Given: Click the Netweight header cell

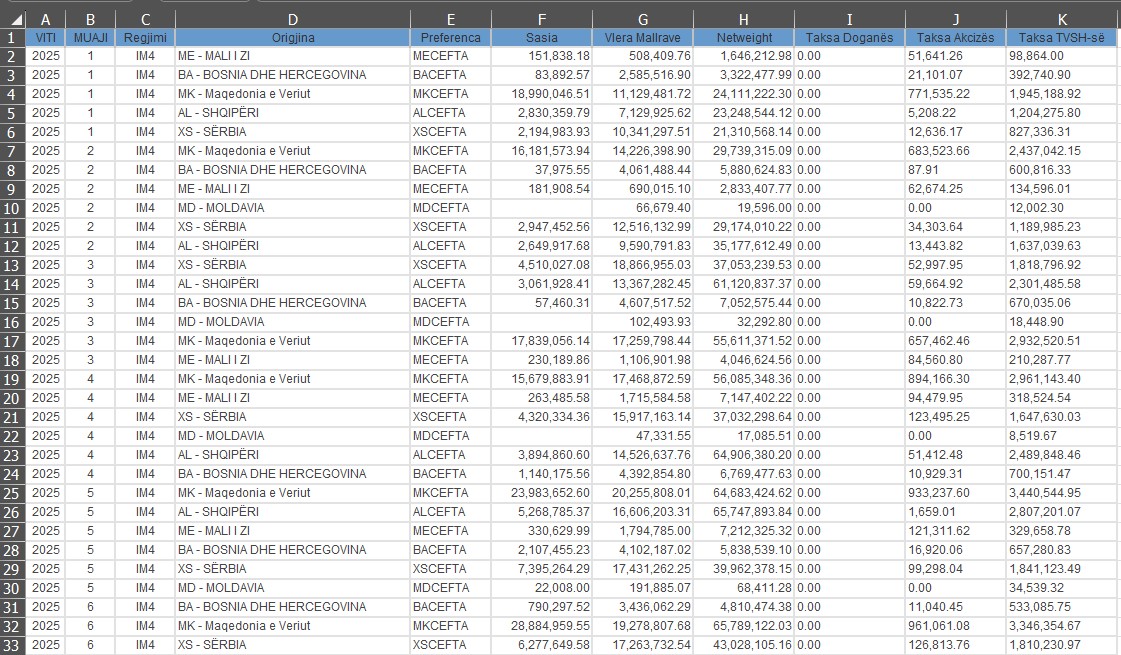Looking at the screenshot, I should [x=744, y=37].
